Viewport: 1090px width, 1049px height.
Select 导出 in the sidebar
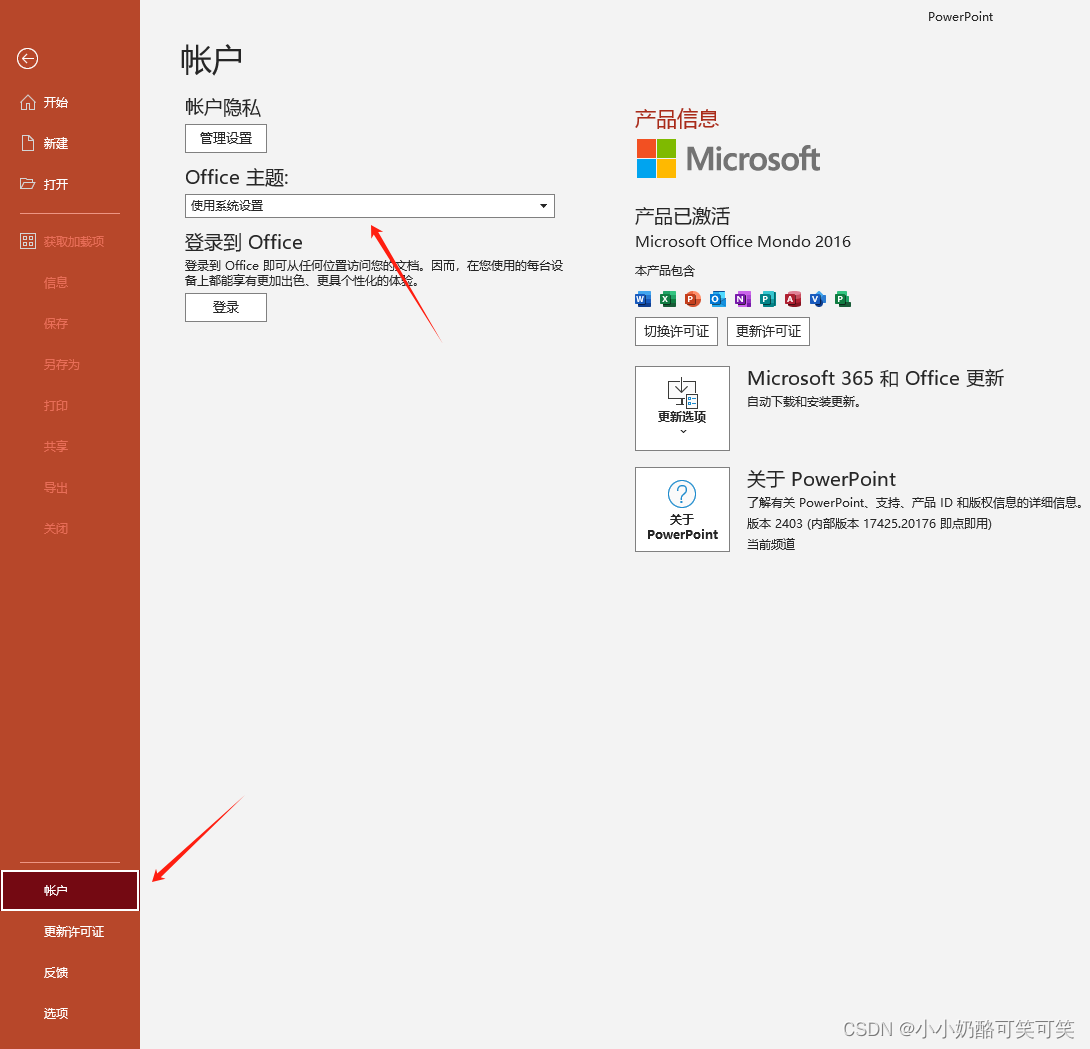[x=70, y=487]
